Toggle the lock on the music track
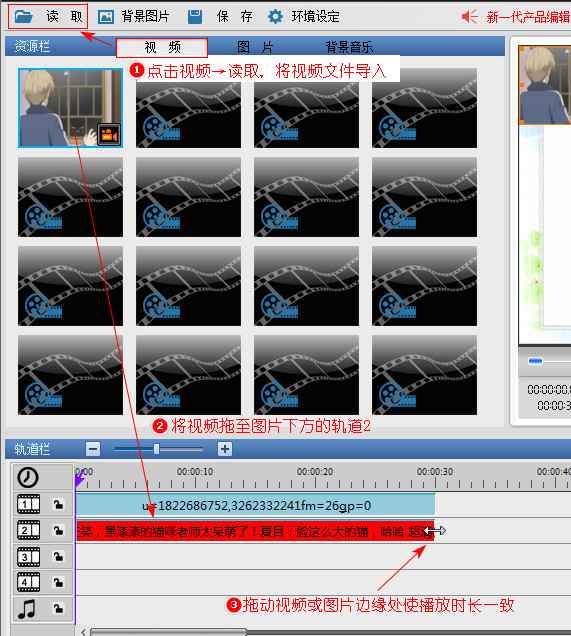The image size is (571, 636). tap(58, 608)
